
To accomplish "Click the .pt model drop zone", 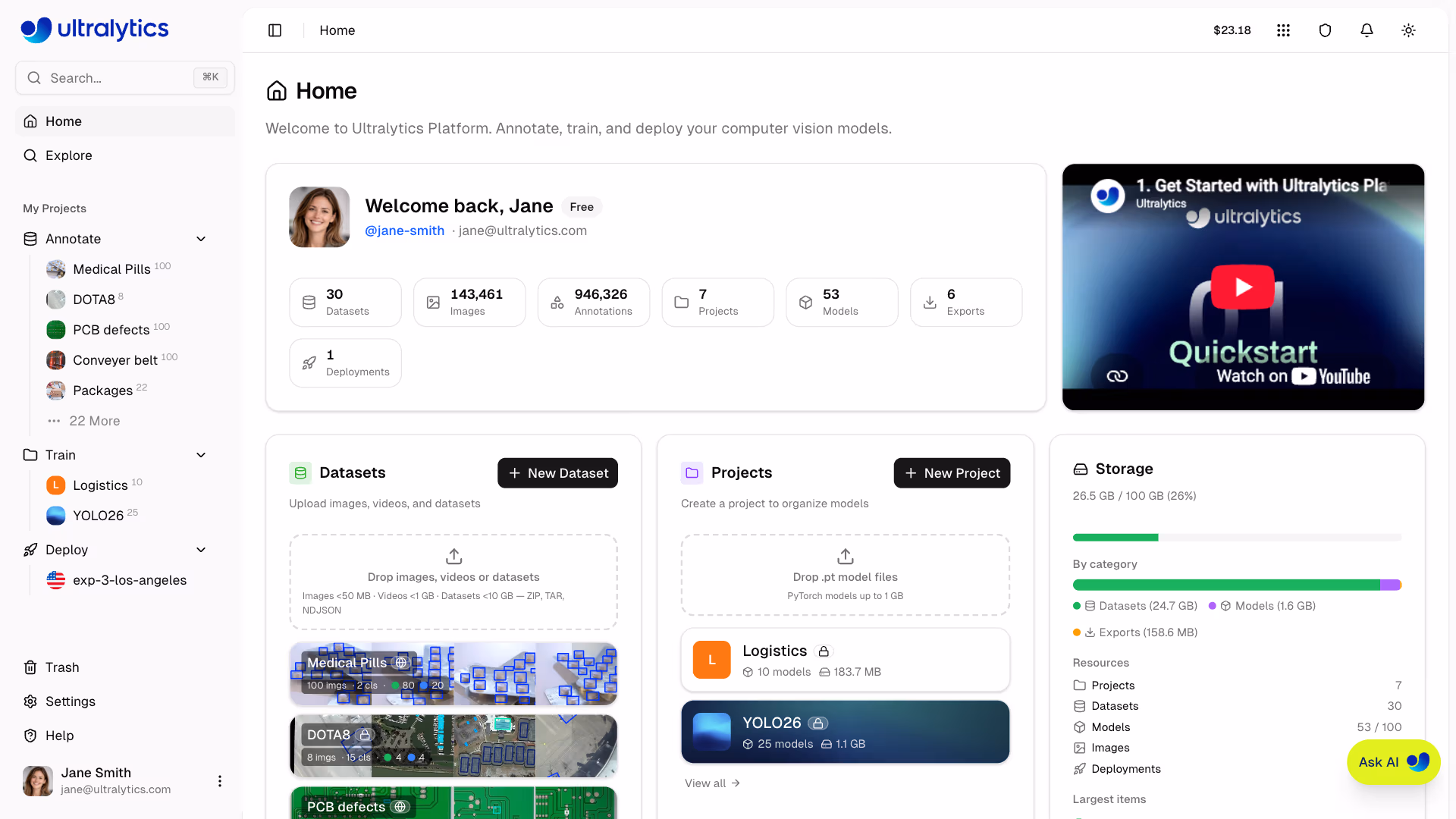I will click(845, 575).
